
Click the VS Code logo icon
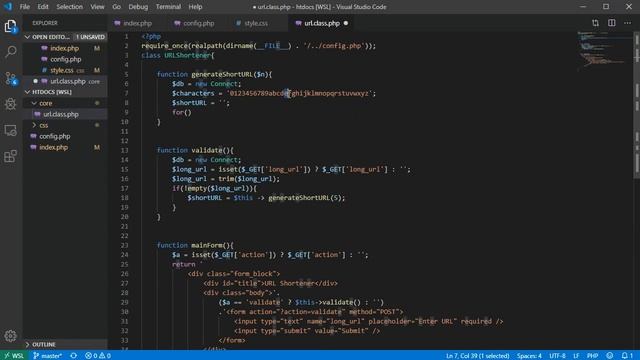click(x=8, y=7)
